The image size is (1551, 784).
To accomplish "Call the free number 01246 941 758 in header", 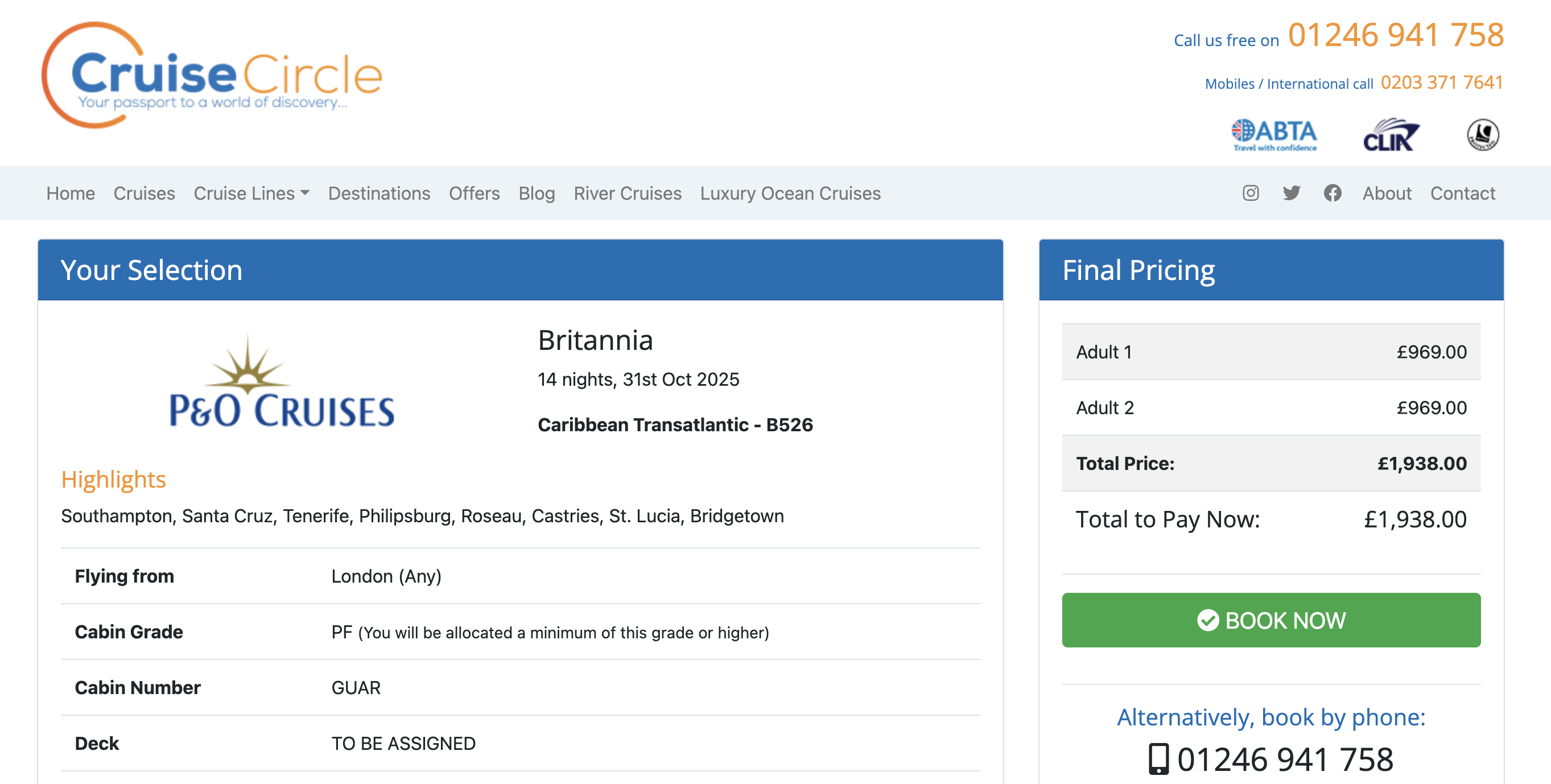I will [1396, 34].
